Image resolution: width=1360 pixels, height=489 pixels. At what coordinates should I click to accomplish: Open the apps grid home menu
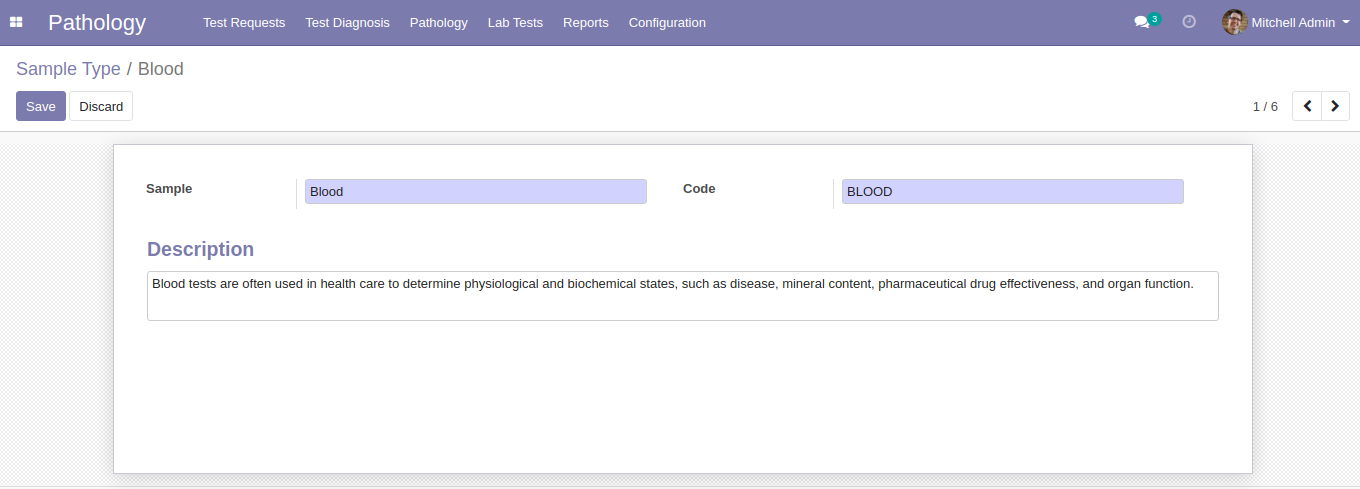16,22
